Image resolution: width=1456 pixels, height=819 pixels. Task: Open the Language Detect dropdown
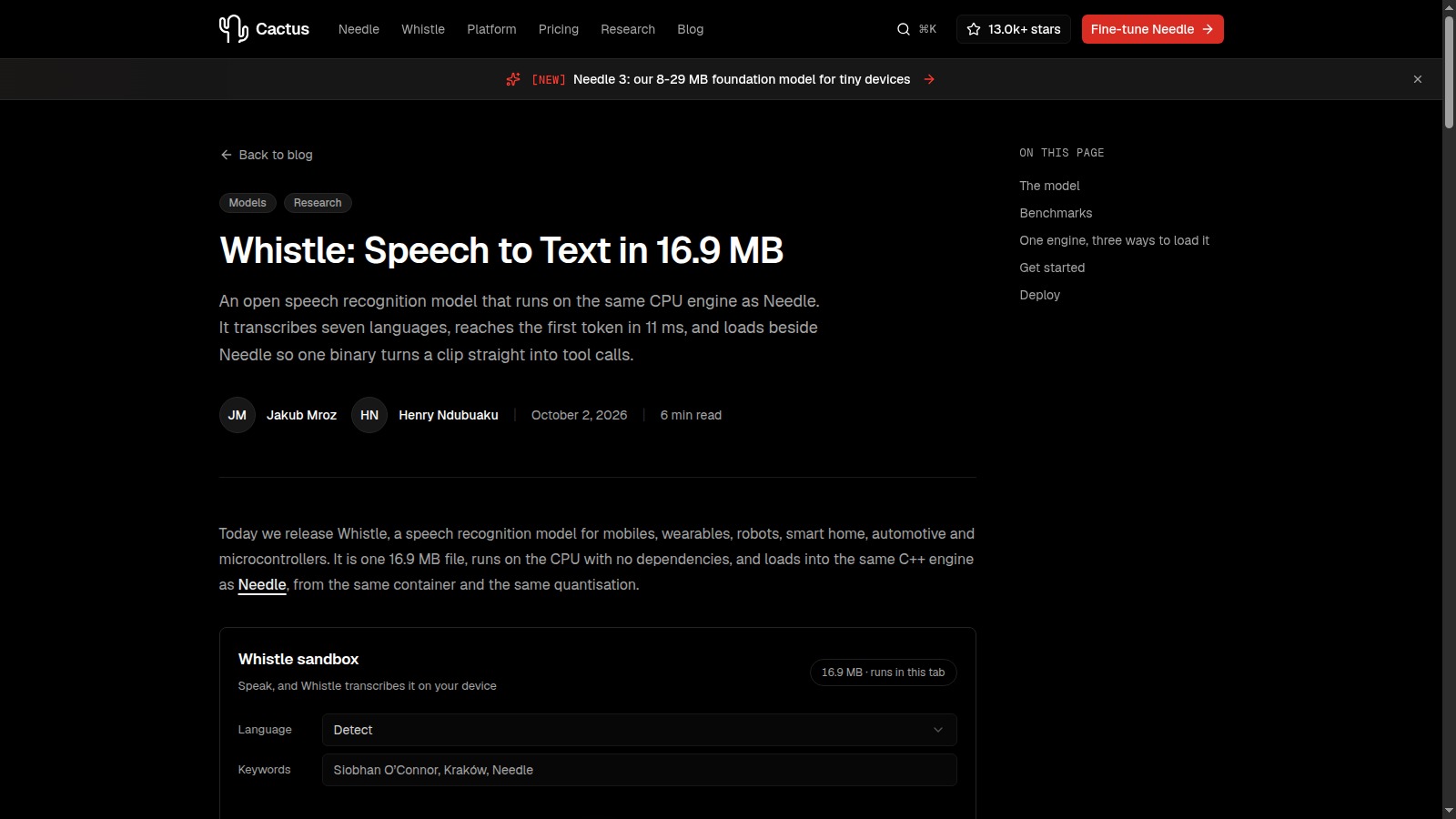pyautogui.click(x=639, y=730)
